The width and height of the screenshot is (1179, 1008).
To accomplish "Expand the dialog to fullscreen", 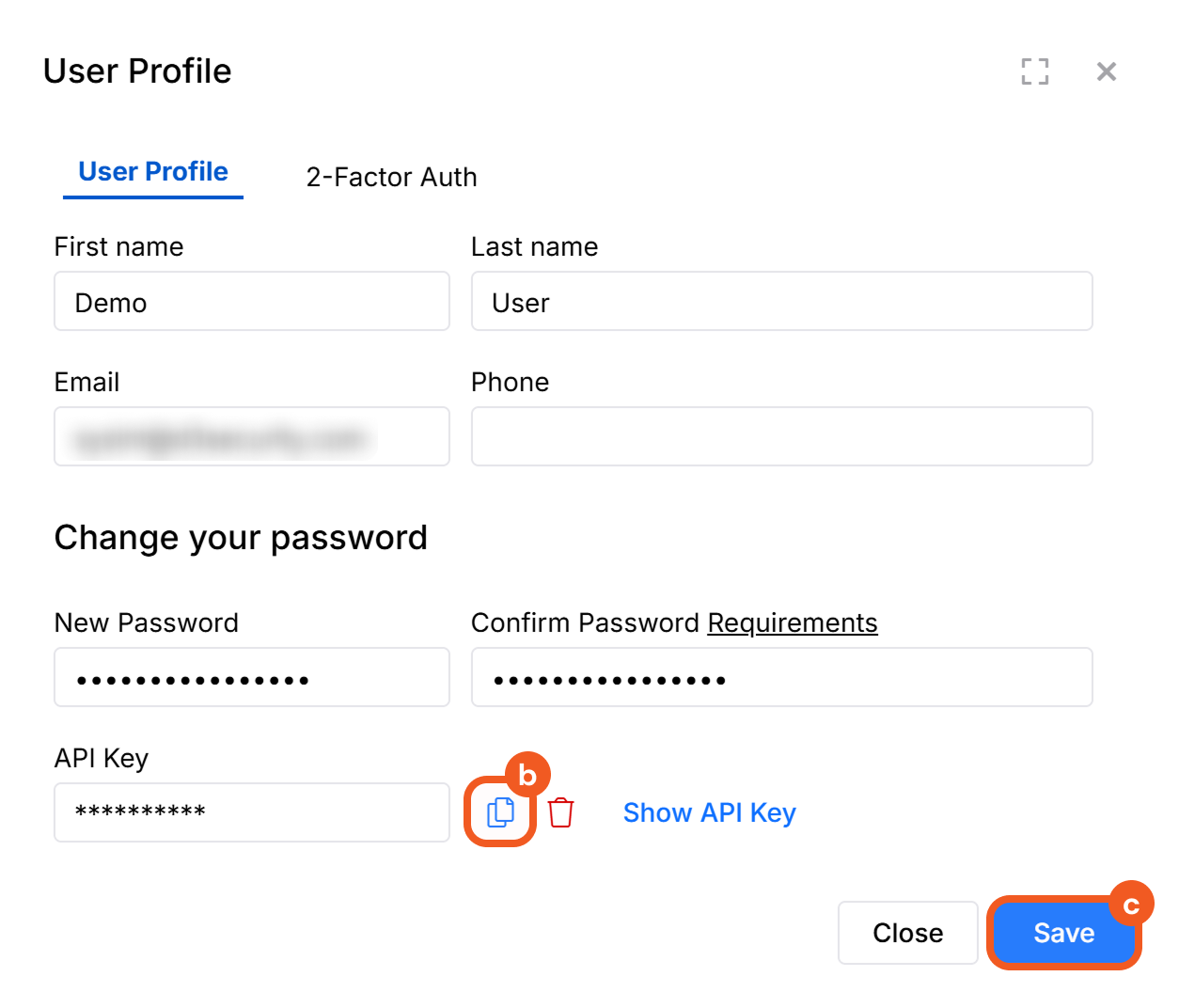I will coord(1035,71).
